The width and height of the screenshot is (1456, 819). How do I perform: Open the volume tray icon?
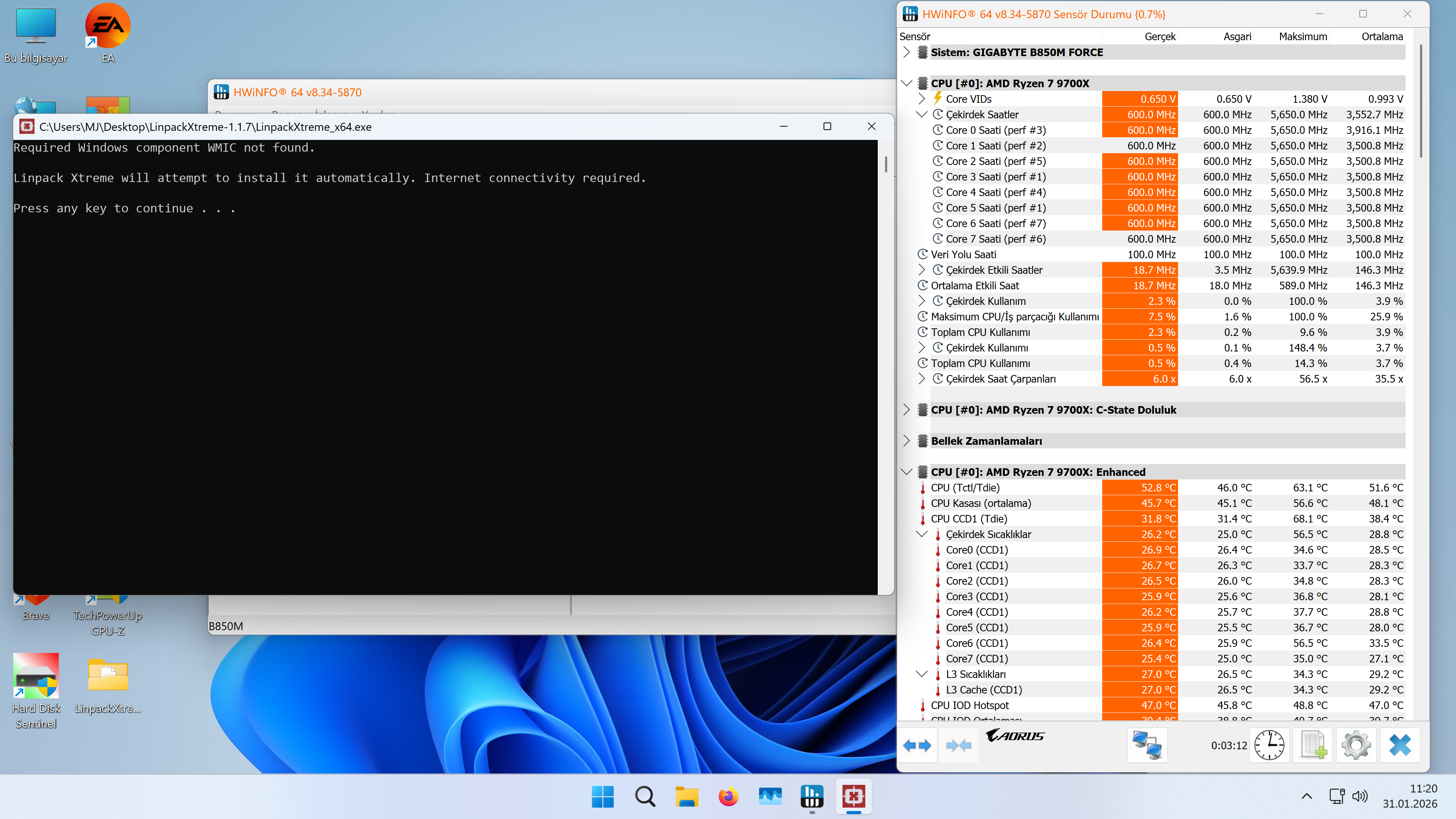coord(1359,796)
